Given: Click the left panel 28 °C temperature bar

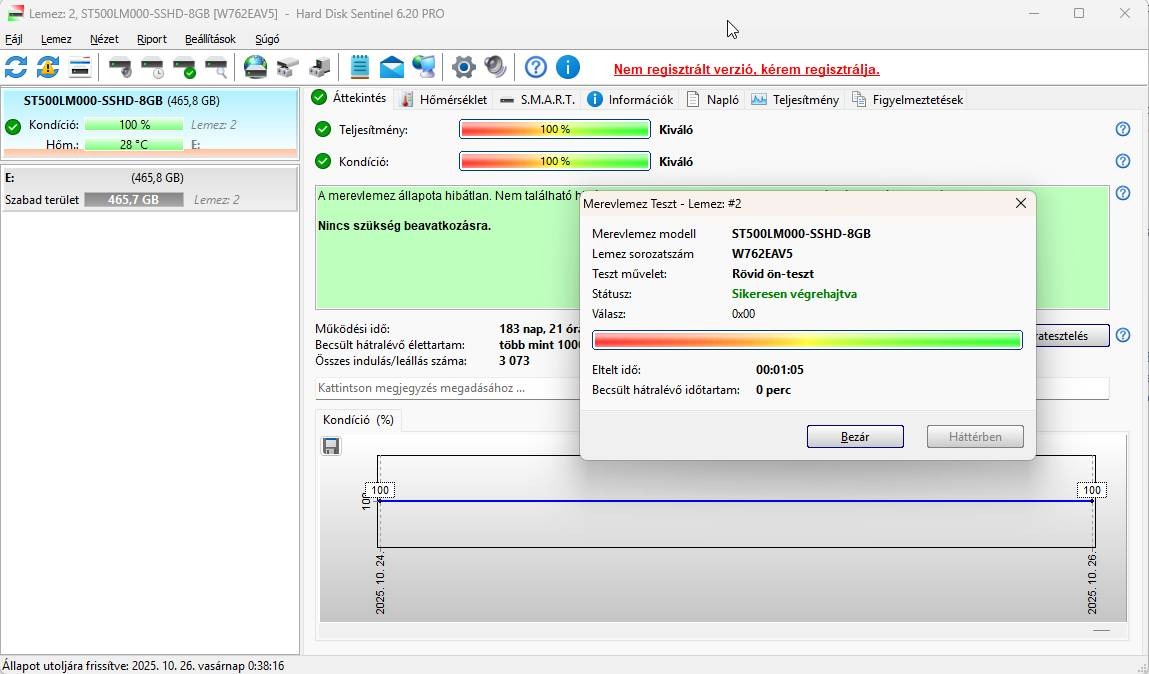Looking at the screenshot, I should tap(133, 145).
